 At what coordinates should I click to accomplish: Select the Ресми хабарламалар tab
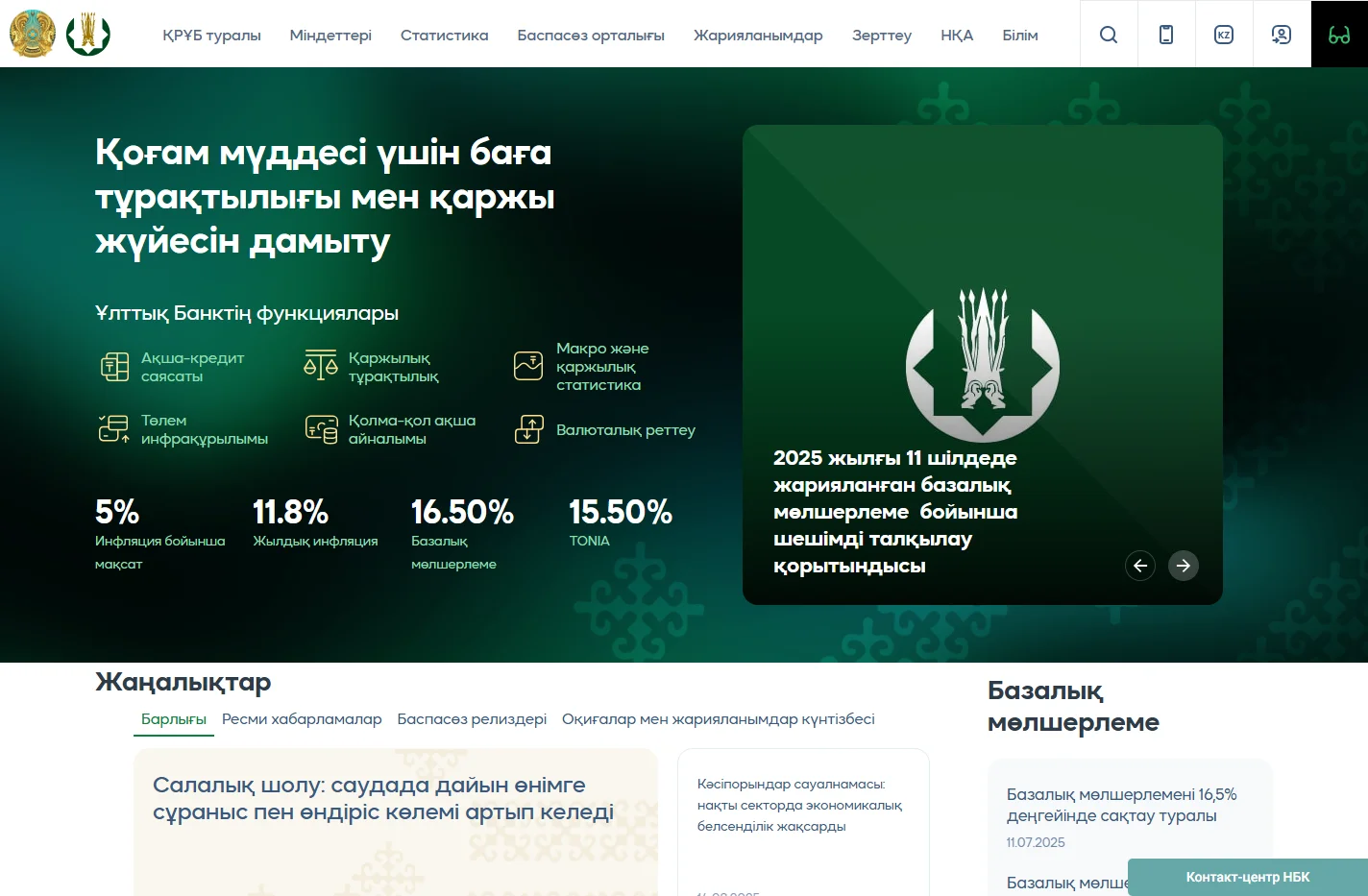click(x=302, y=719)
